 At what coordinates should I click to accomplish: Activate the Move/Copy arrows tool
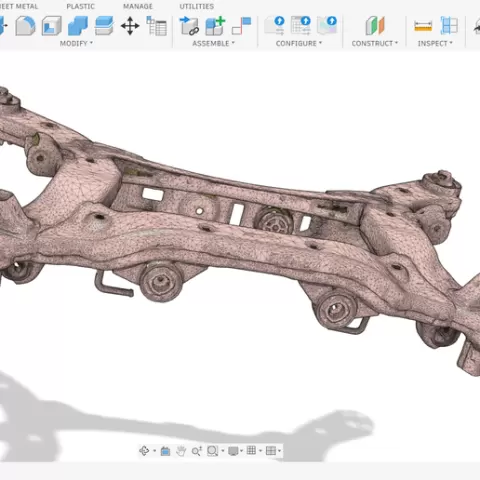coord(130,26)
